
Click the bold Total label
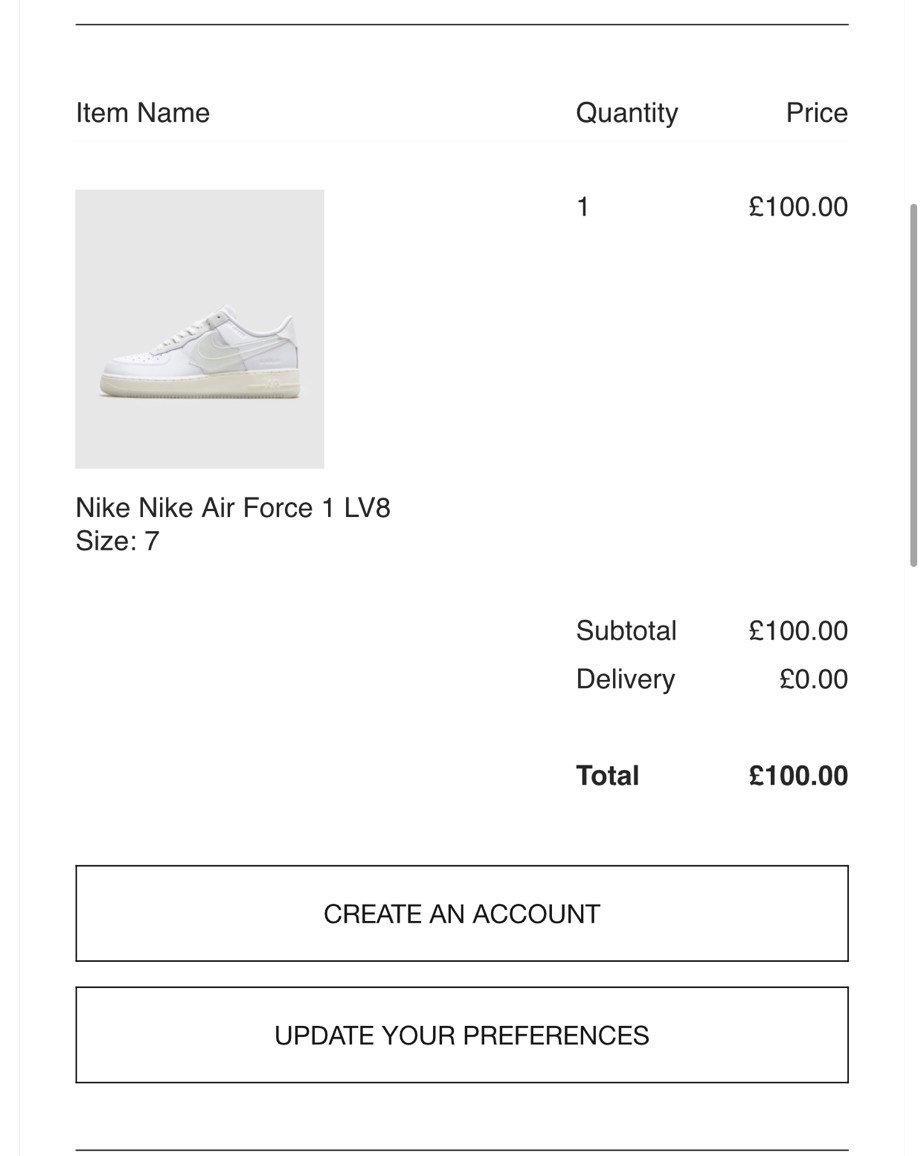[608, 776]
